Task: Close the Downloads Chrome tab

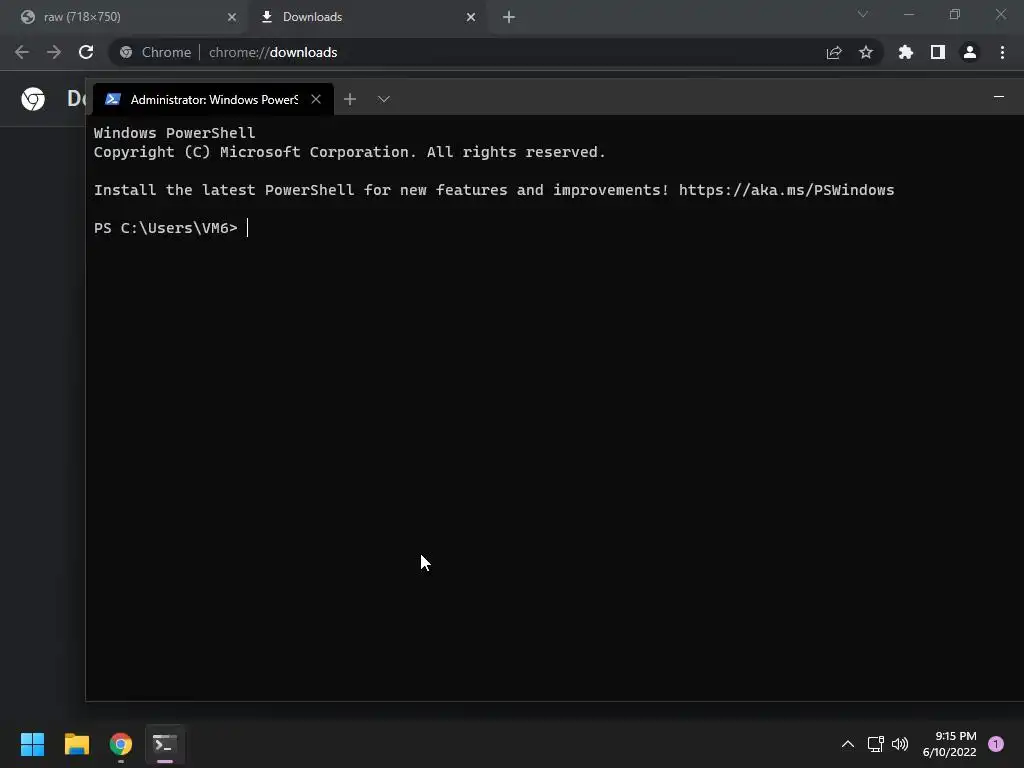Action: pos(471,17)
